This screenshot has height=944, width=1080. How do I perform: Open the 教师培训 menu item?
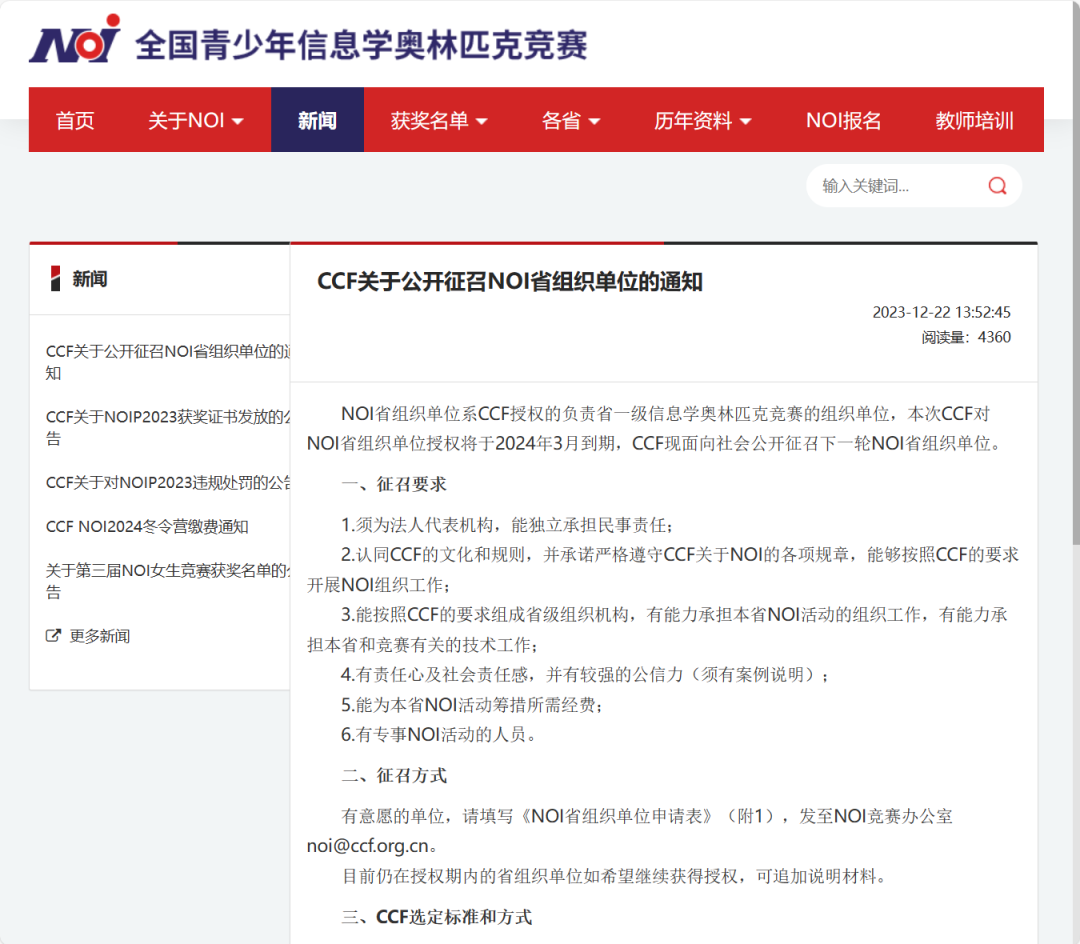975,120
